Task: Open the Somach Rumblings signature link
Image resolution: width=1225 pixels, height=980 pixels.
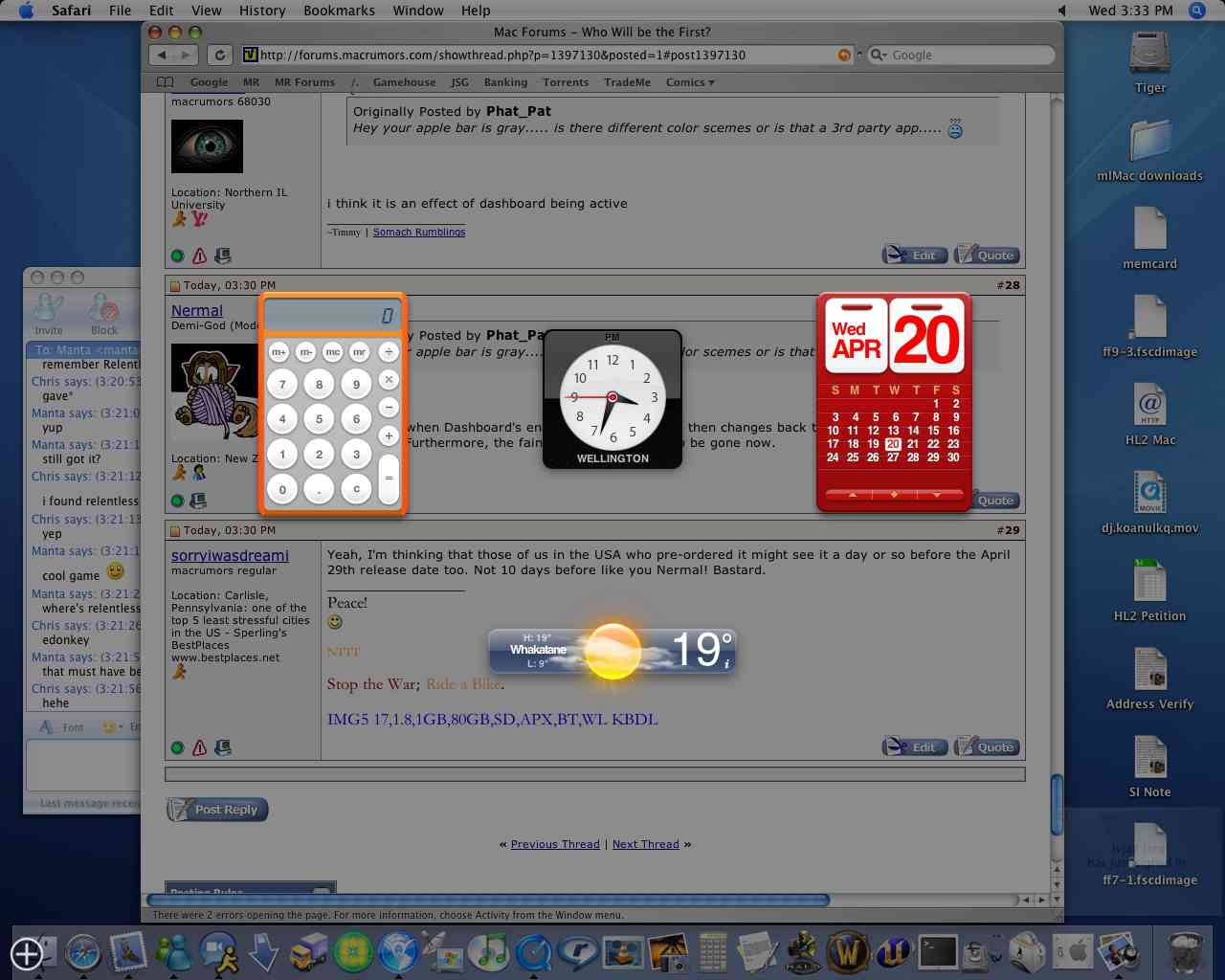Action: coord(419,232)
